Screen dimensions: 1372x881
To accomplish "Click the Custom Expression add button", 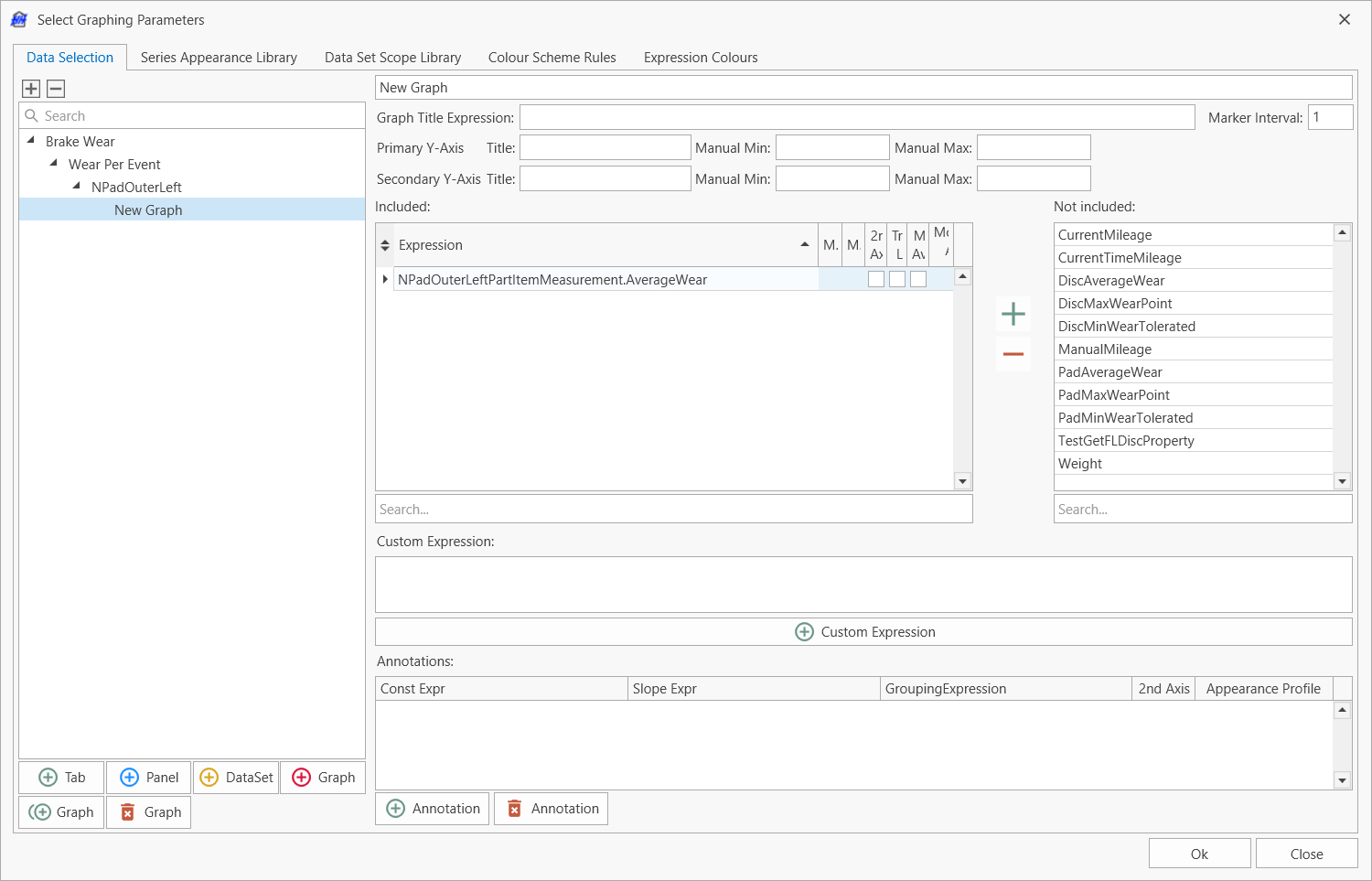I will pyautogui.click(x=863, y=632).
